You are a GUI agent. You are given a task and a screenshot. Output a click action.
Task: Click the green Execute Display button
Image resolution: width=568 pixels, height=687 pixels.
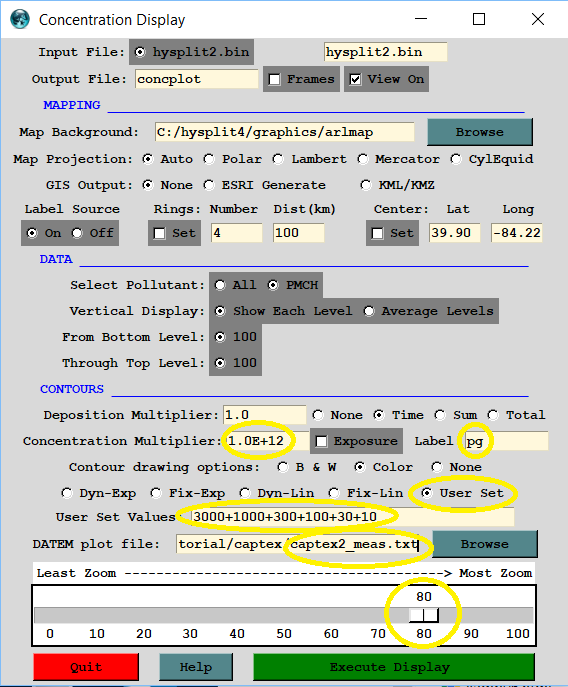(394, 667)
